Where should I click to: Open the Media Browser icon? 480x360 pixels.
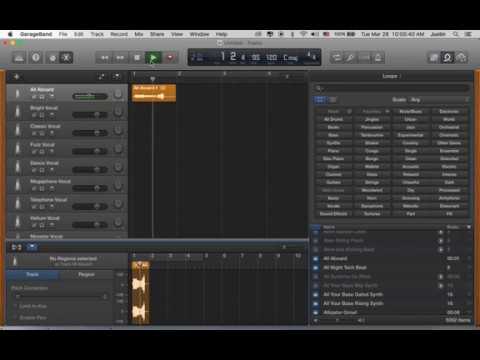point(462,58)
